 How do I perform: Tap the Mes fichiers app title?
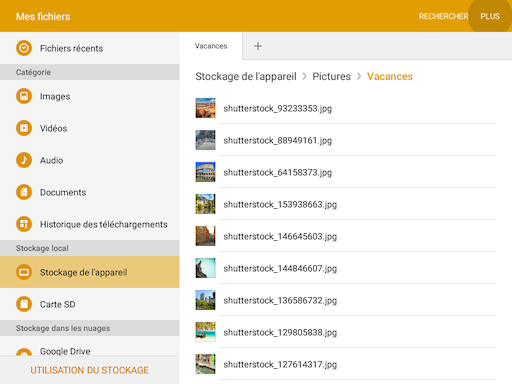click(43, 16)
